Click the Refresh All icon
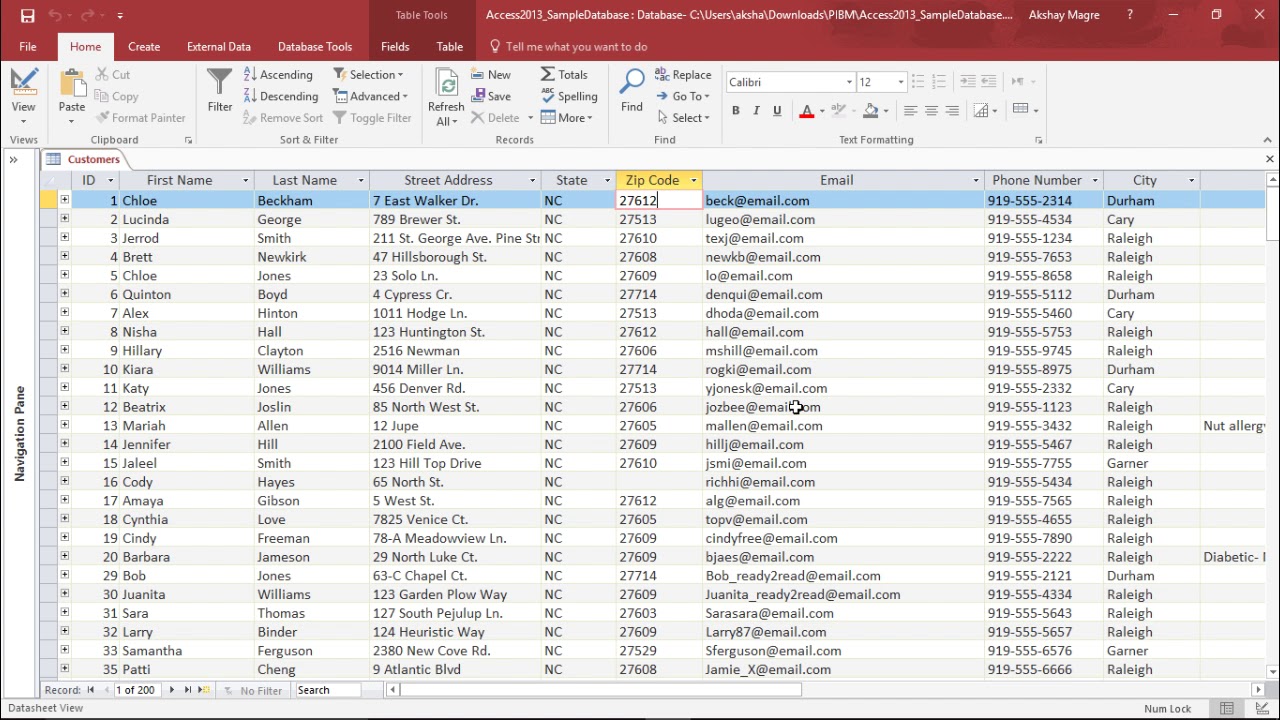 [446, 83]
